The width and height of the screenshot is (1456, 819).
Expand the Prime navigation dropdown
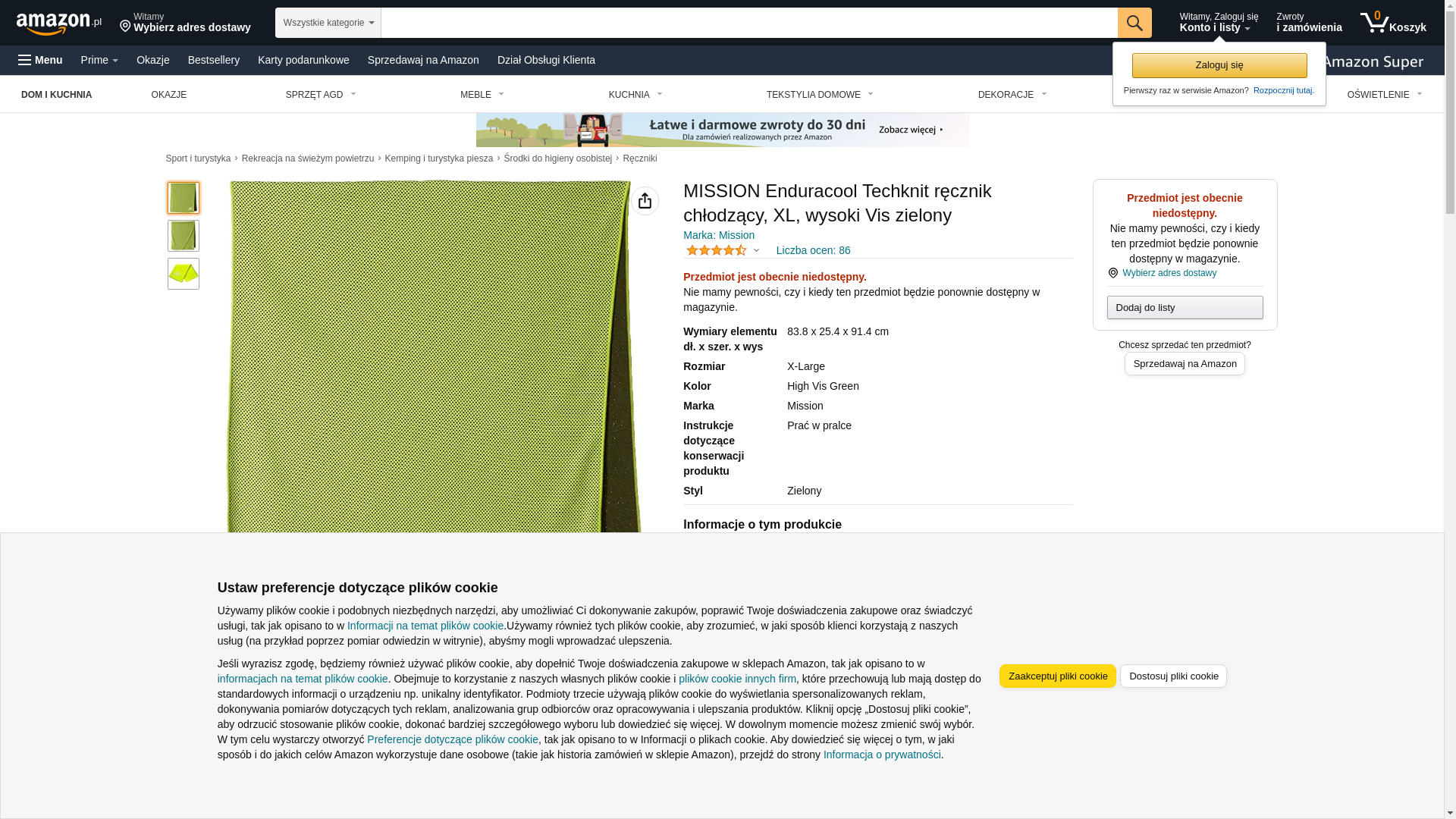point(99,60)
